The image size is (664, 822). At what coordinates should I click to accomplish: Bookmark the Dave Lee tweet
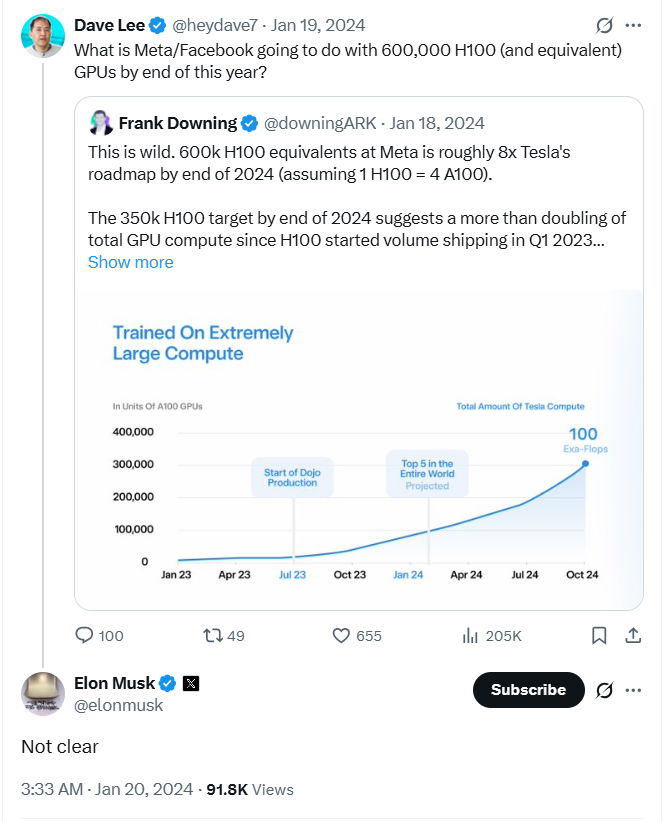point(599,635)
